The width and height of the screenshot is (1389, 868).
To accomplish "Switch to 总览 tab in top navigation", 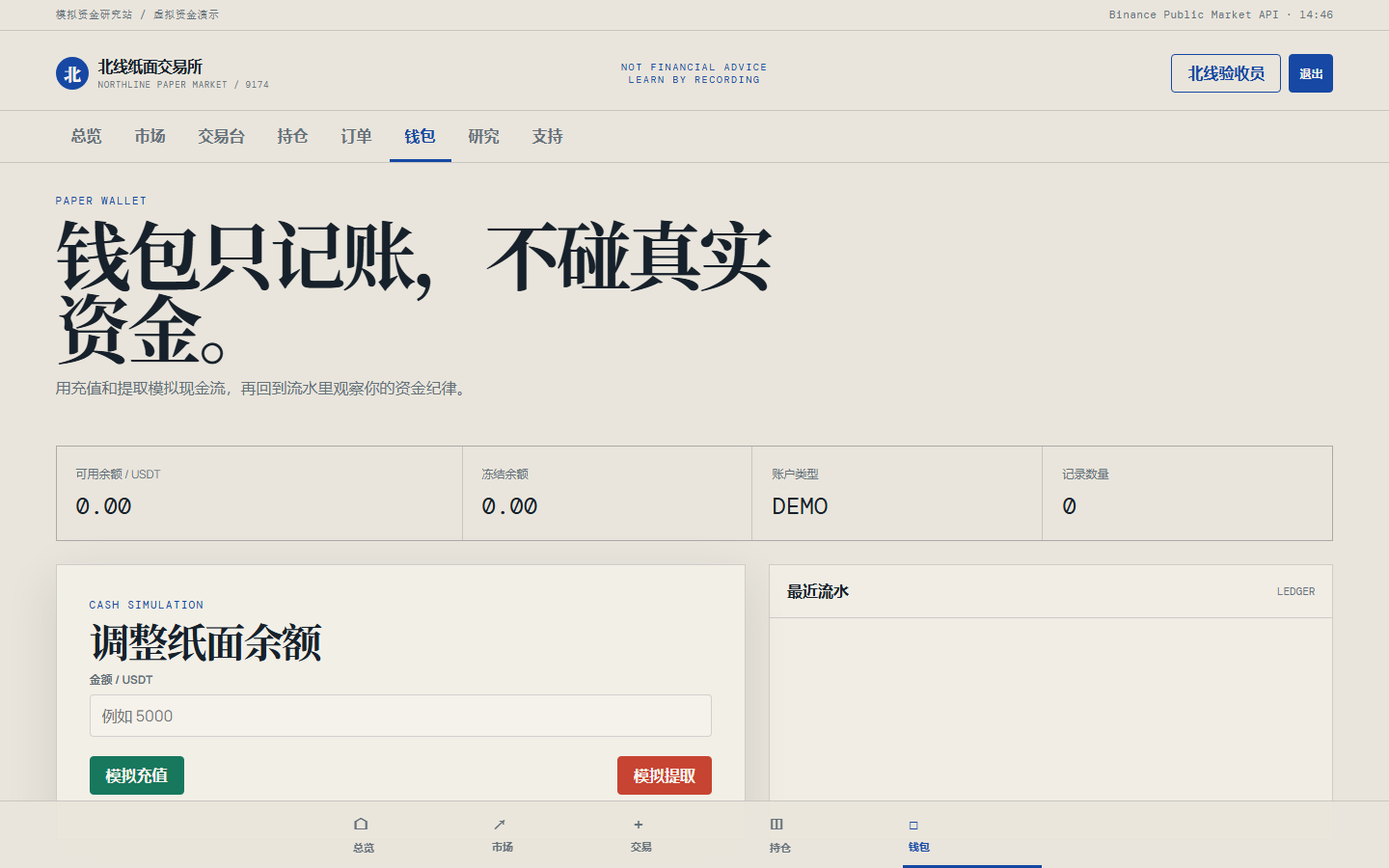I will point(86,136).
